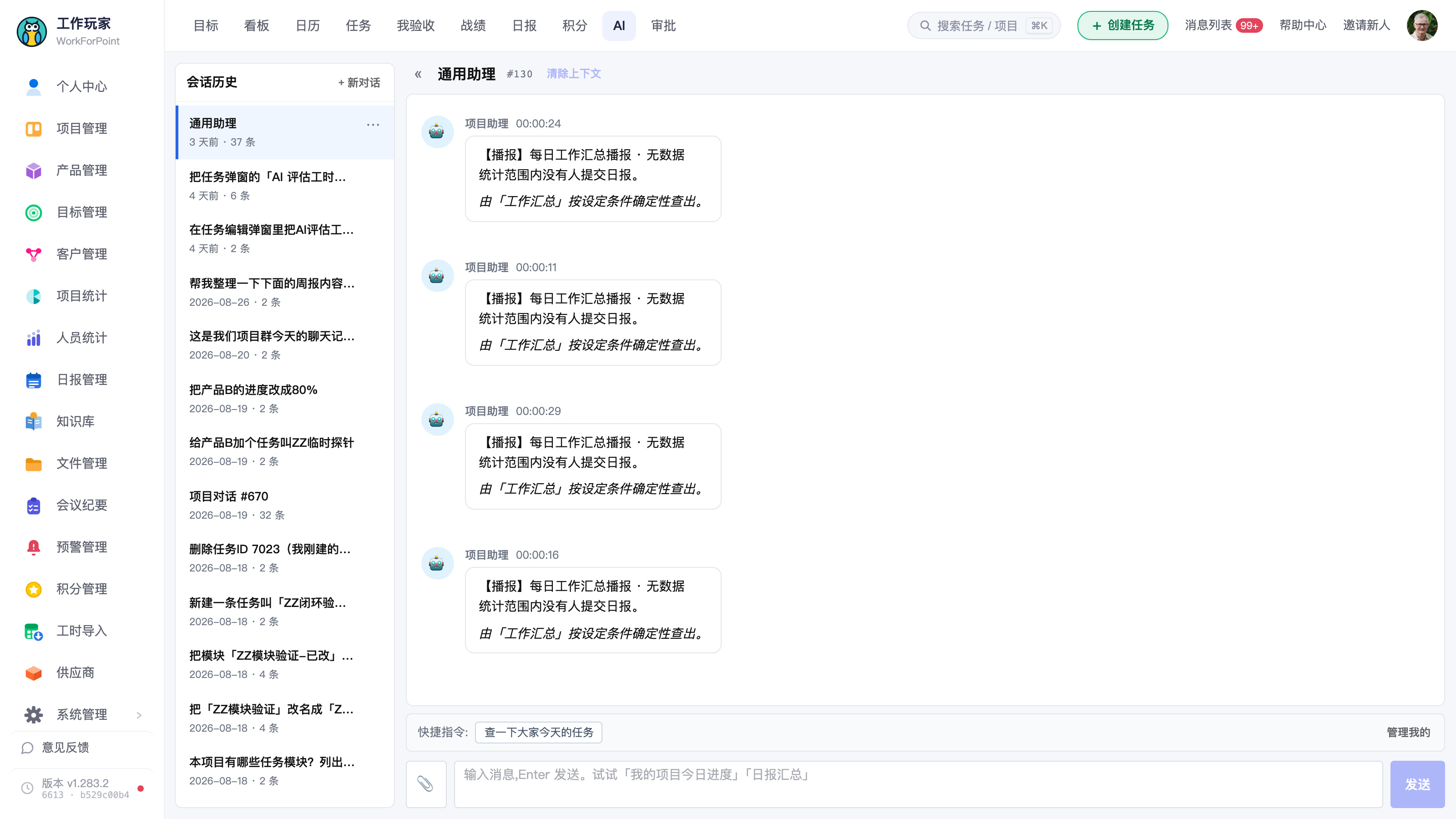Open the 供应商 box icon
Screen dimensions: 1456x819
click(x=33, y=672)
